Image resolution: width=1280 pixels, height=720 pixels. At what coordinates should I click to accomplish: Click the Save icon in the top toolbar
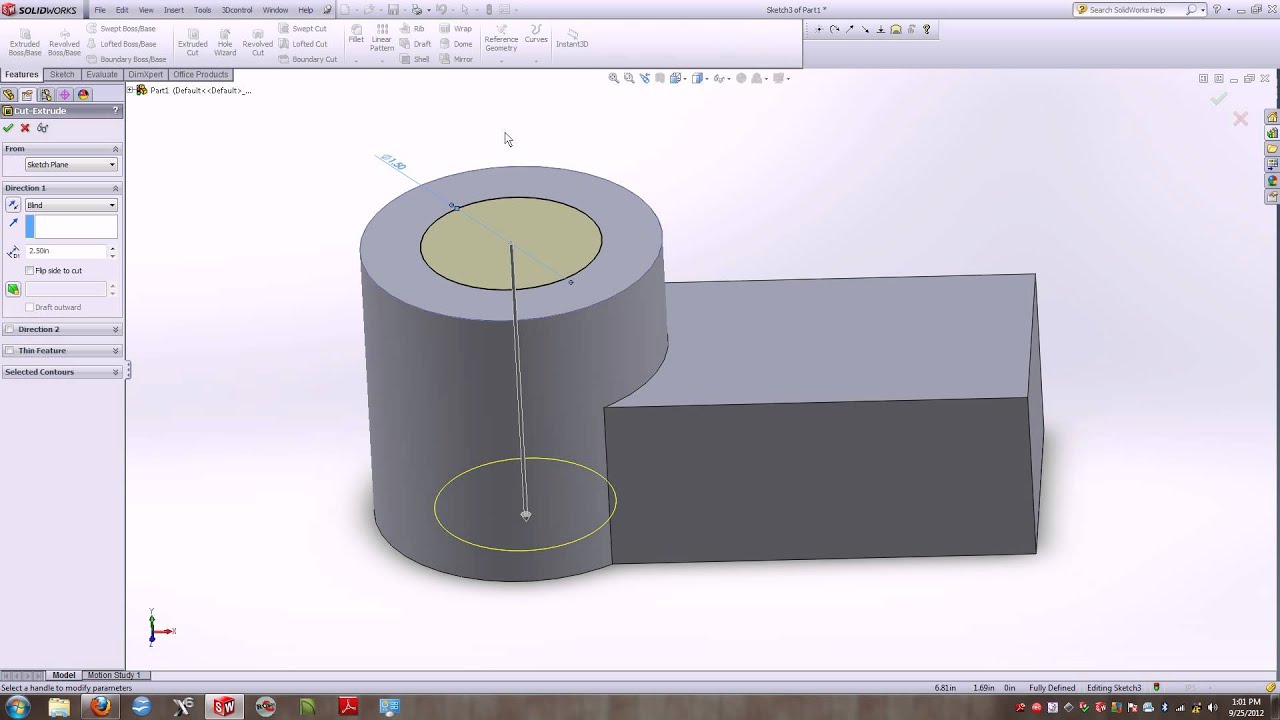pos(393,10)
